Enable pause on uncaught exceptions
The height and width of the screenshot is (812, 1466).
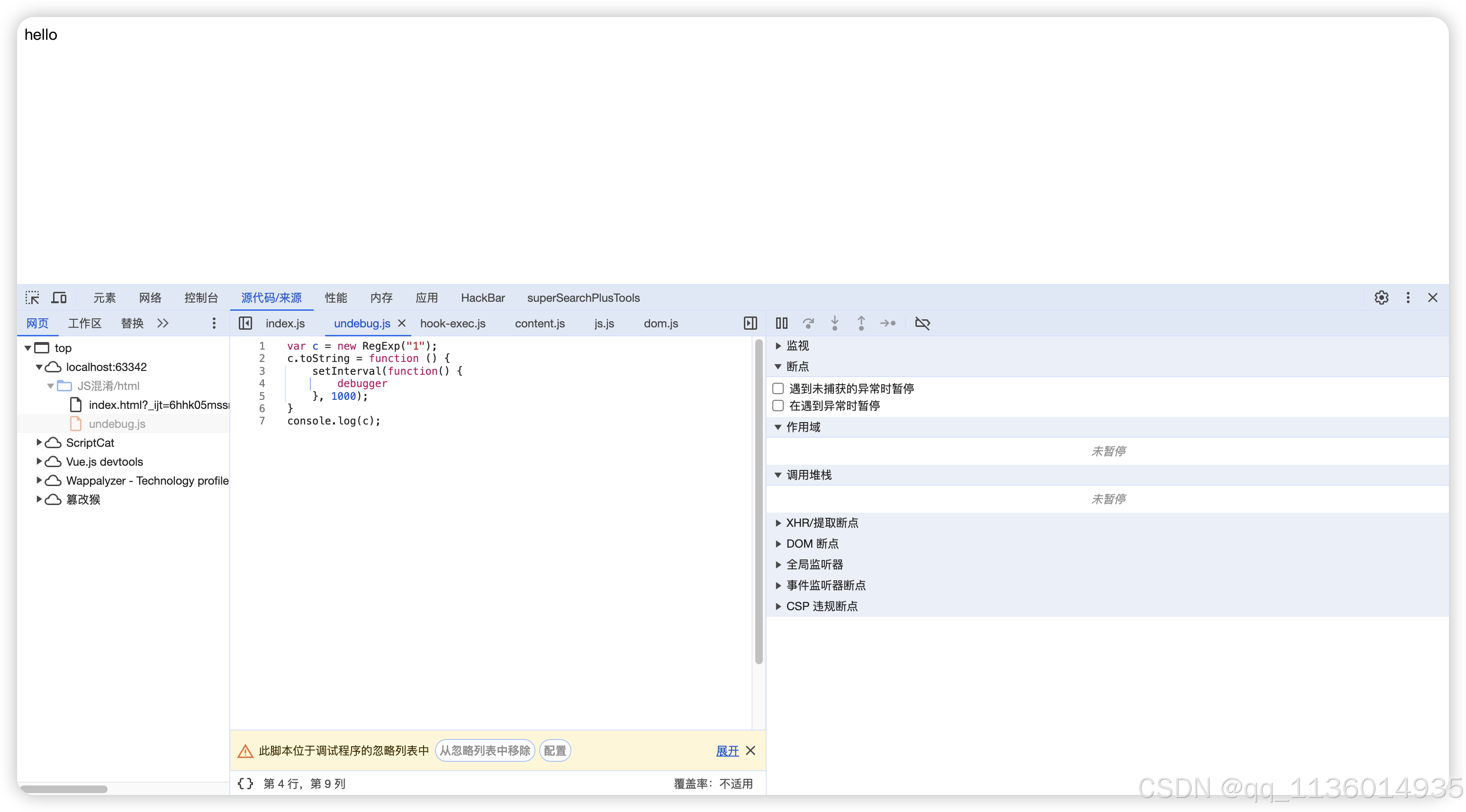778,388
